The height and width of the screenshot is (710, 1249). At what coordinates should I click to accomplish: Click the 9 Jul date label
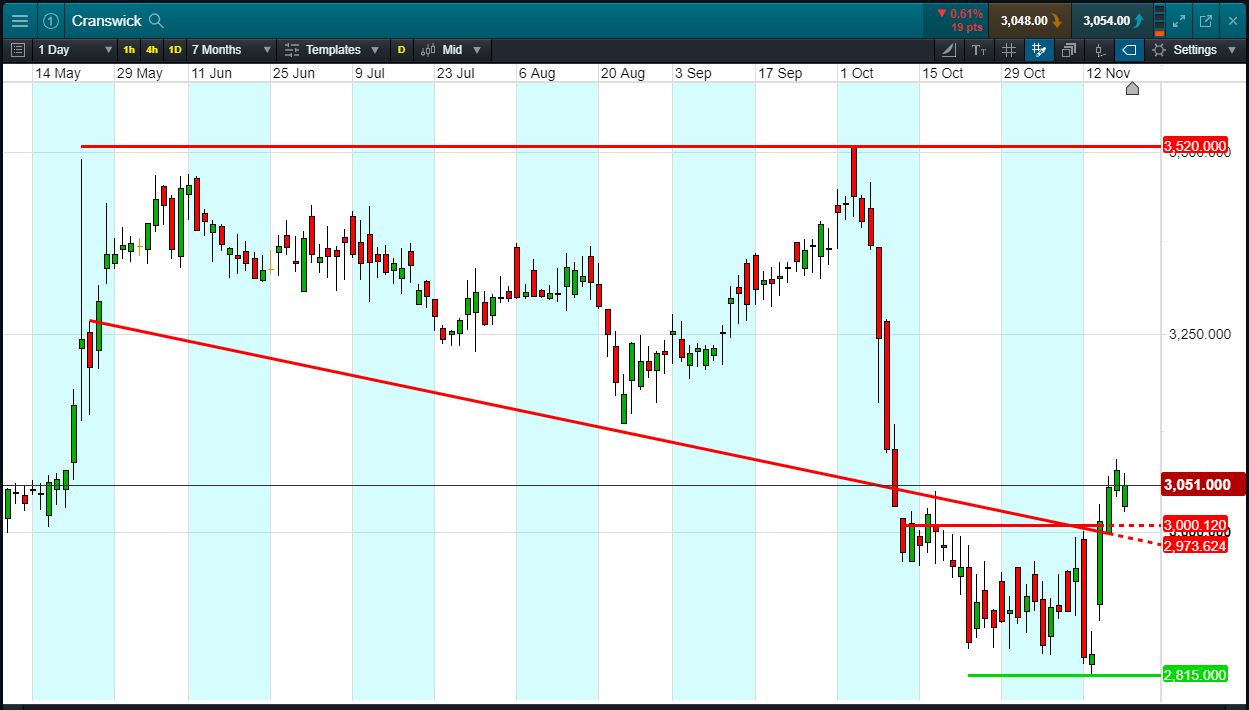coord(371,73)
